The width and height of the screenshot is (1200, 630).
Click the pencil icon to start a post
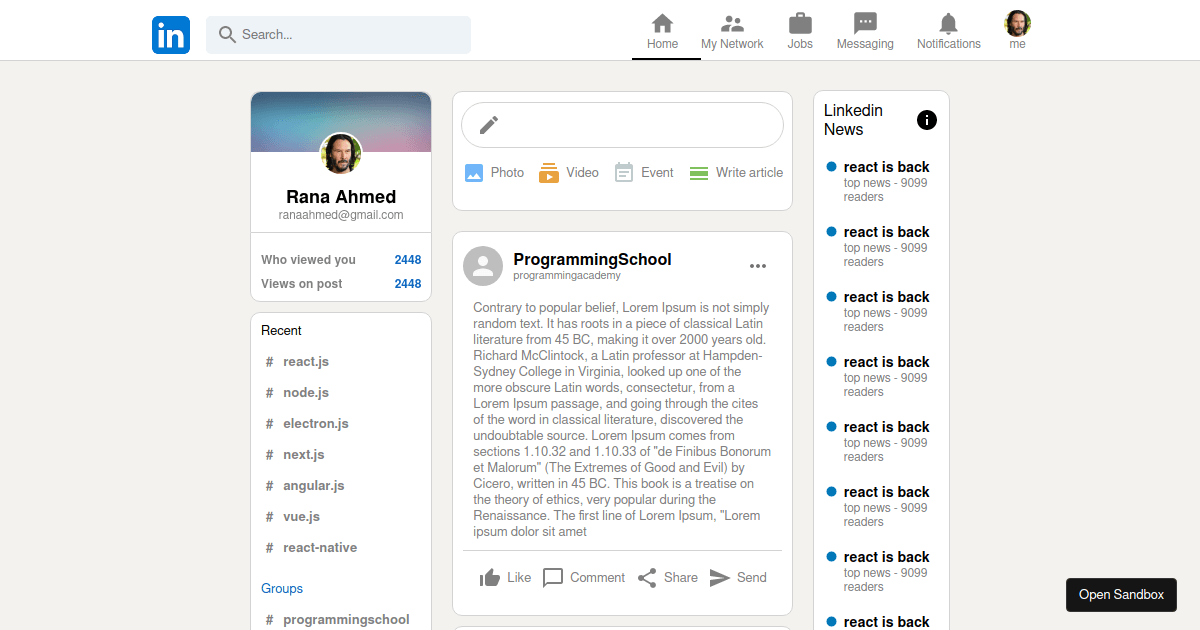(x=488, y=124)
